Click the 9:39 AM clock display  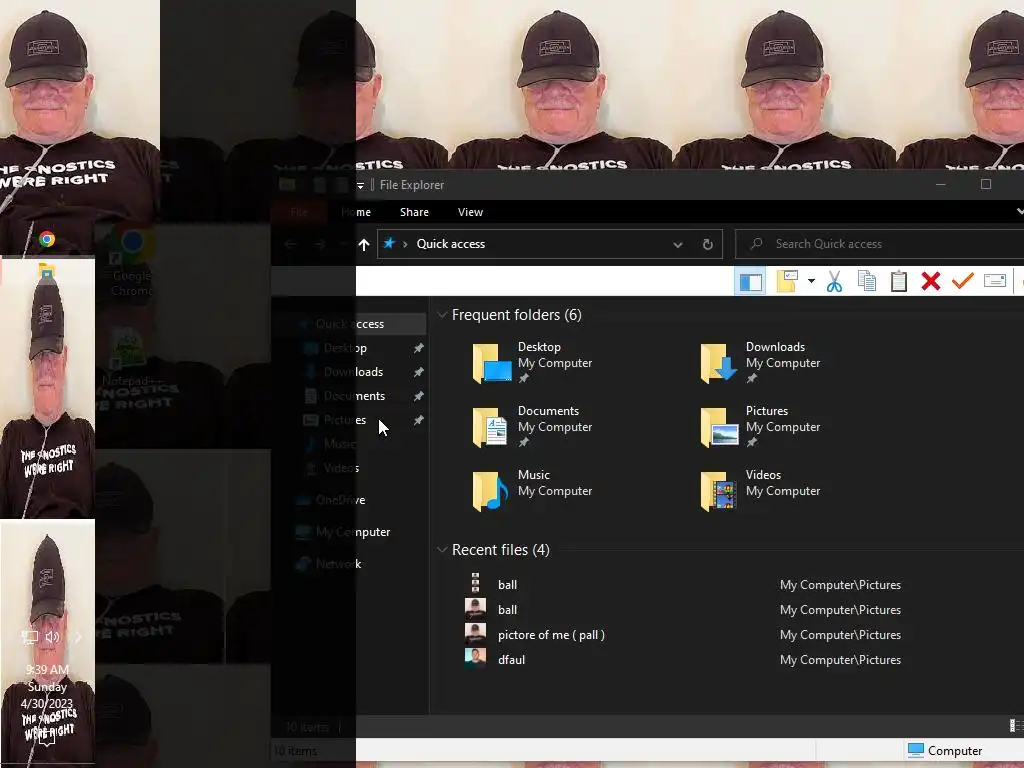(47, 669)
